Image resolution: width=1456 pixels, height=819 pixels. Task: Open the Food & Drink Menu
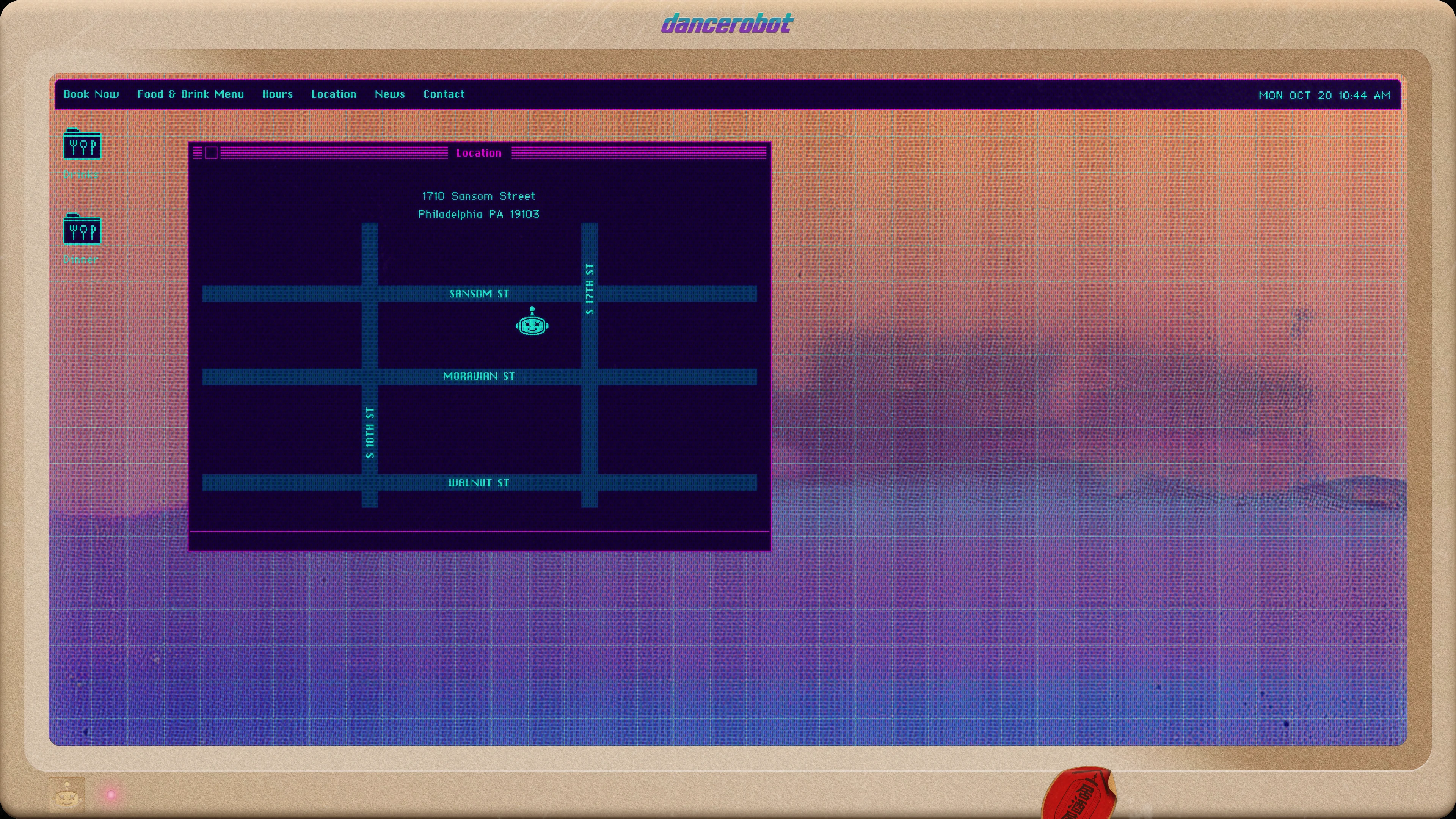[x=190, y=94]
